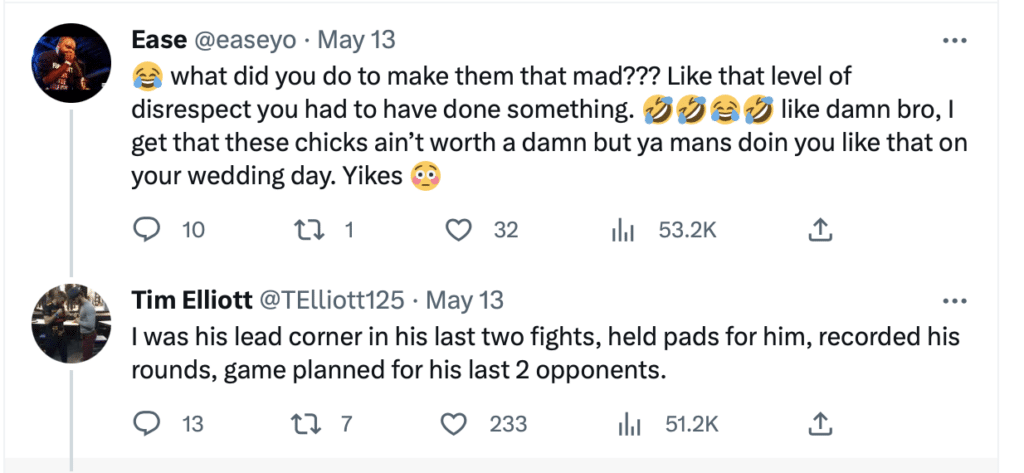Click May 13 timestamp on Ease's tweet

point(355,40)
